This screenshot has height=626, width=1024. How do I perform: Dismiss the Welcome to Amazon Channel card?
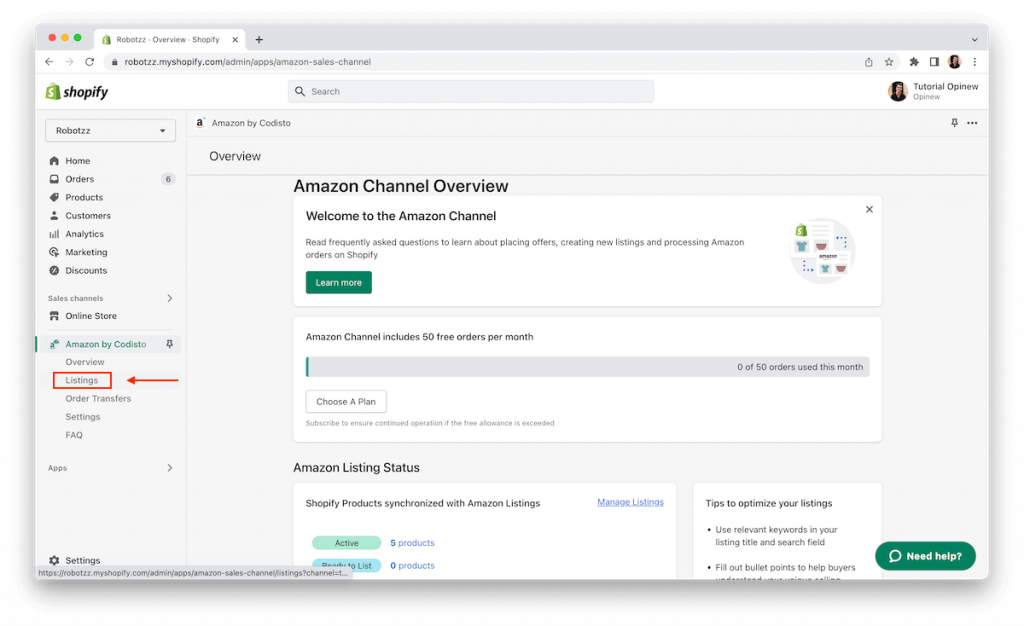click(x=869, y=210)
